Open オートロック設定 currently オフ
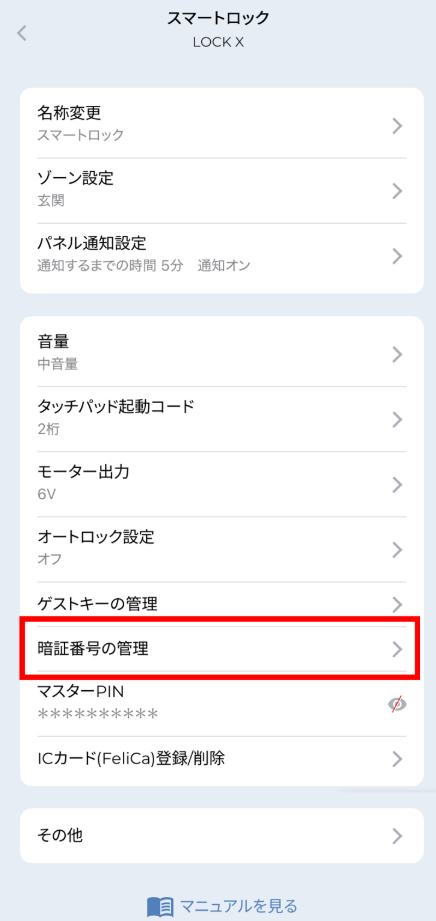436x921 pixels. [x=222, y=550]
